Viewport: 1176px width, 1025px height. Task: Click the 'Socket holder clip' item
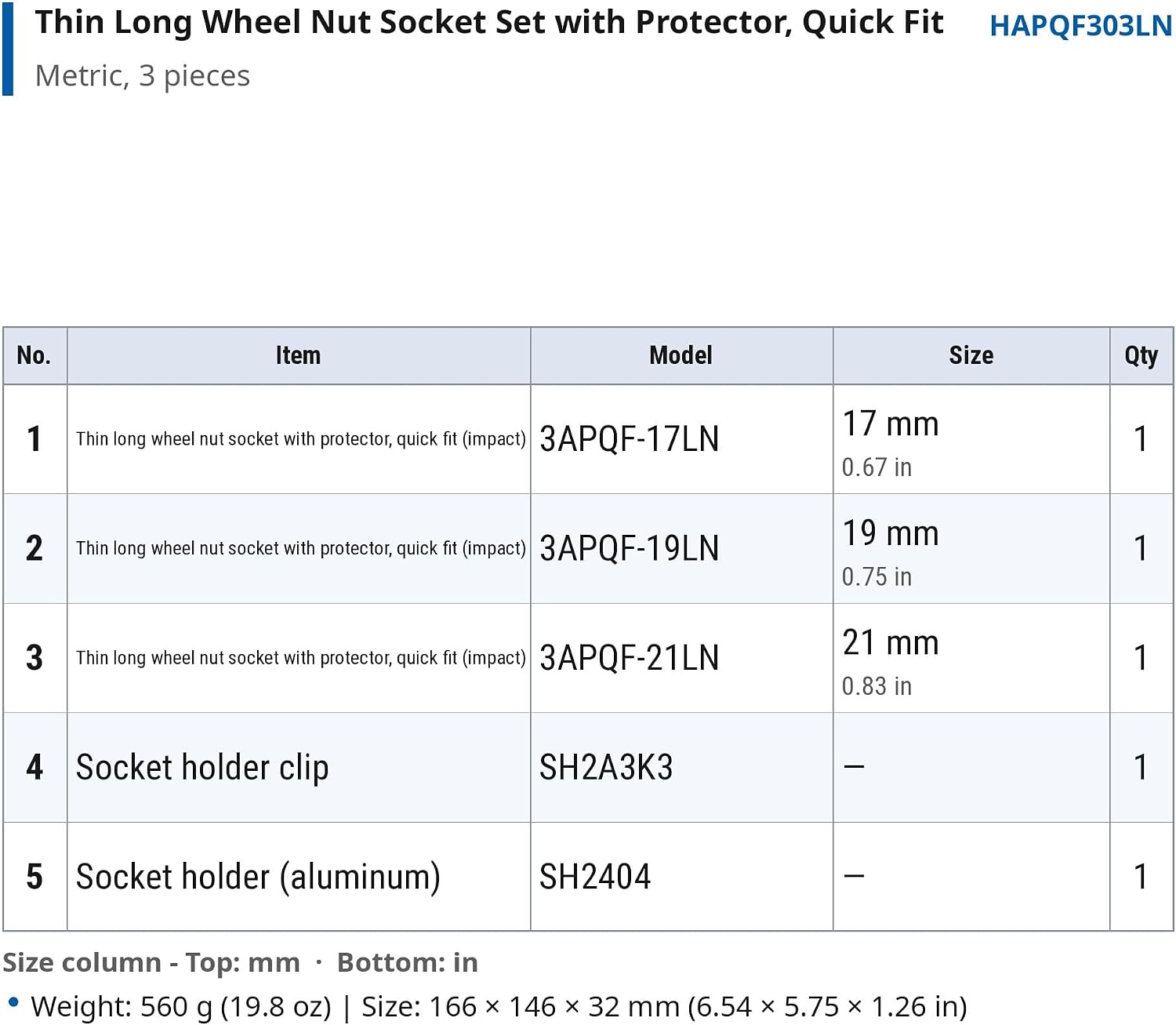click(x=202, y=767)
